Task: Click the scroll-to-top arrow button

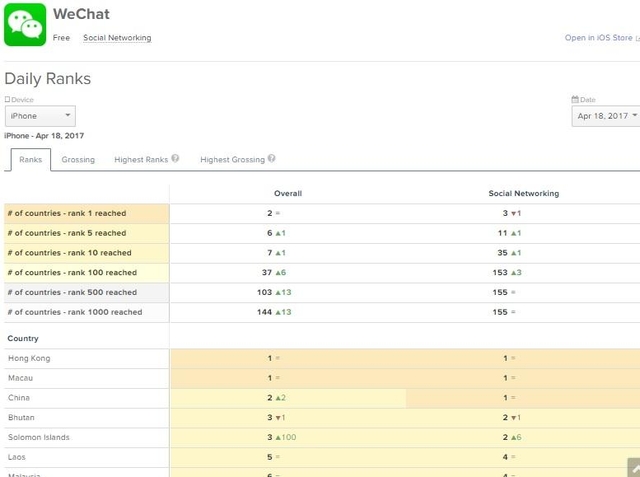Action: click(x=632, y=468)
